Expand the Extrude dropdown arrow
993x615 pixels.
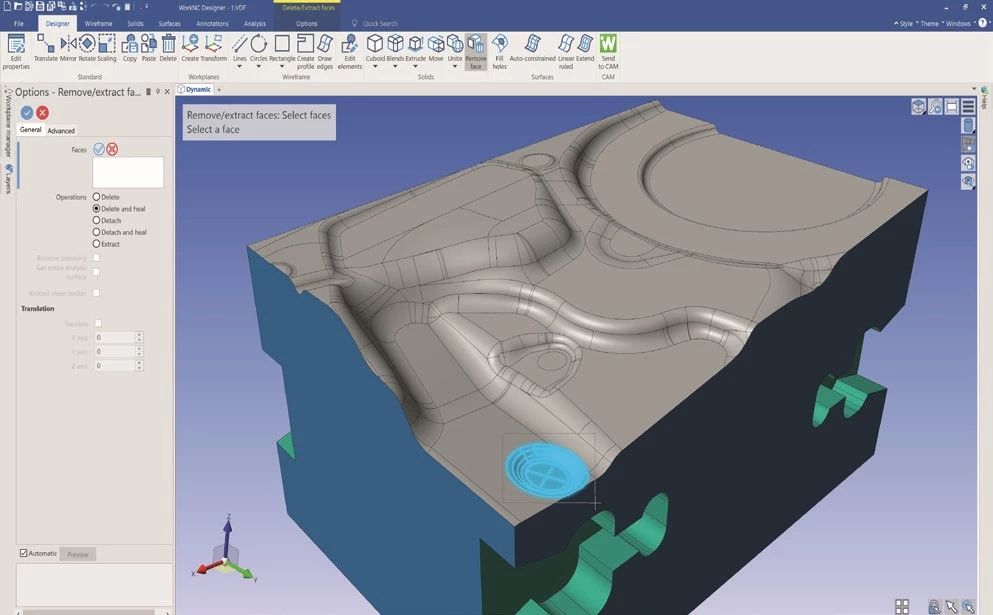(x=415, y=67)
